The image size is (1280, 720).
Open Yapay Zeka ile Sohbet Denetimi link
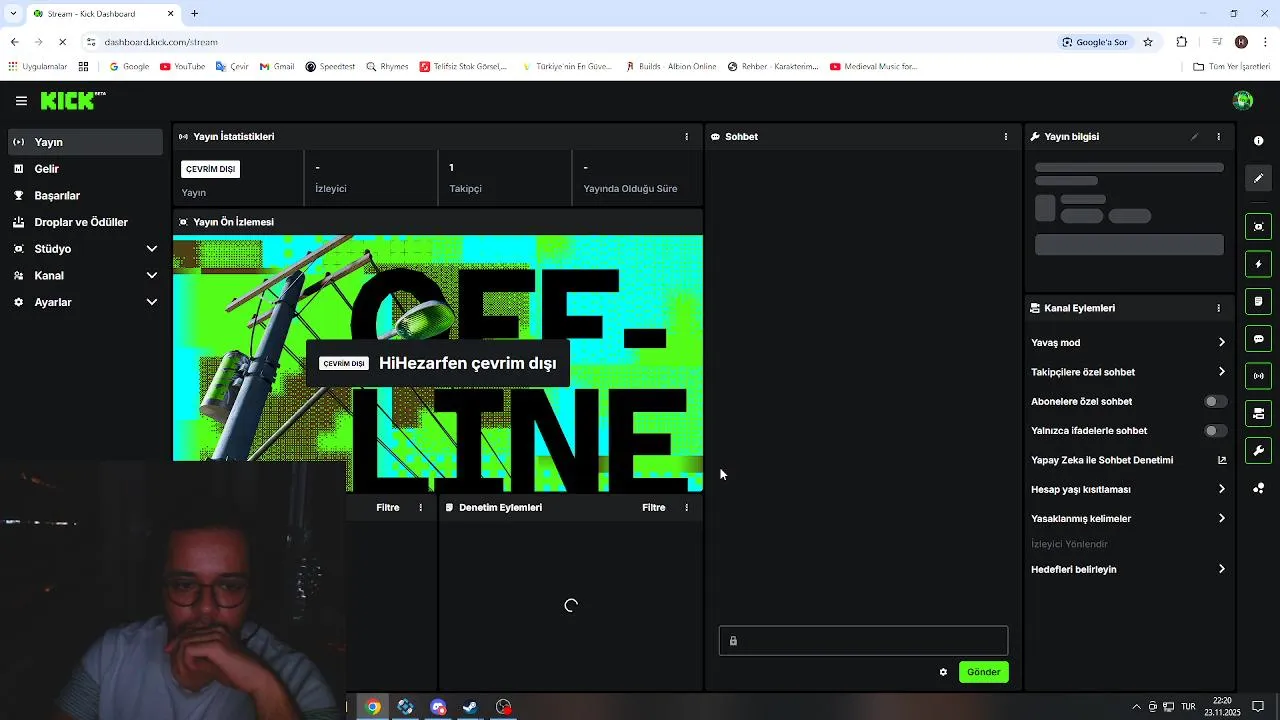pos(1128,460)
